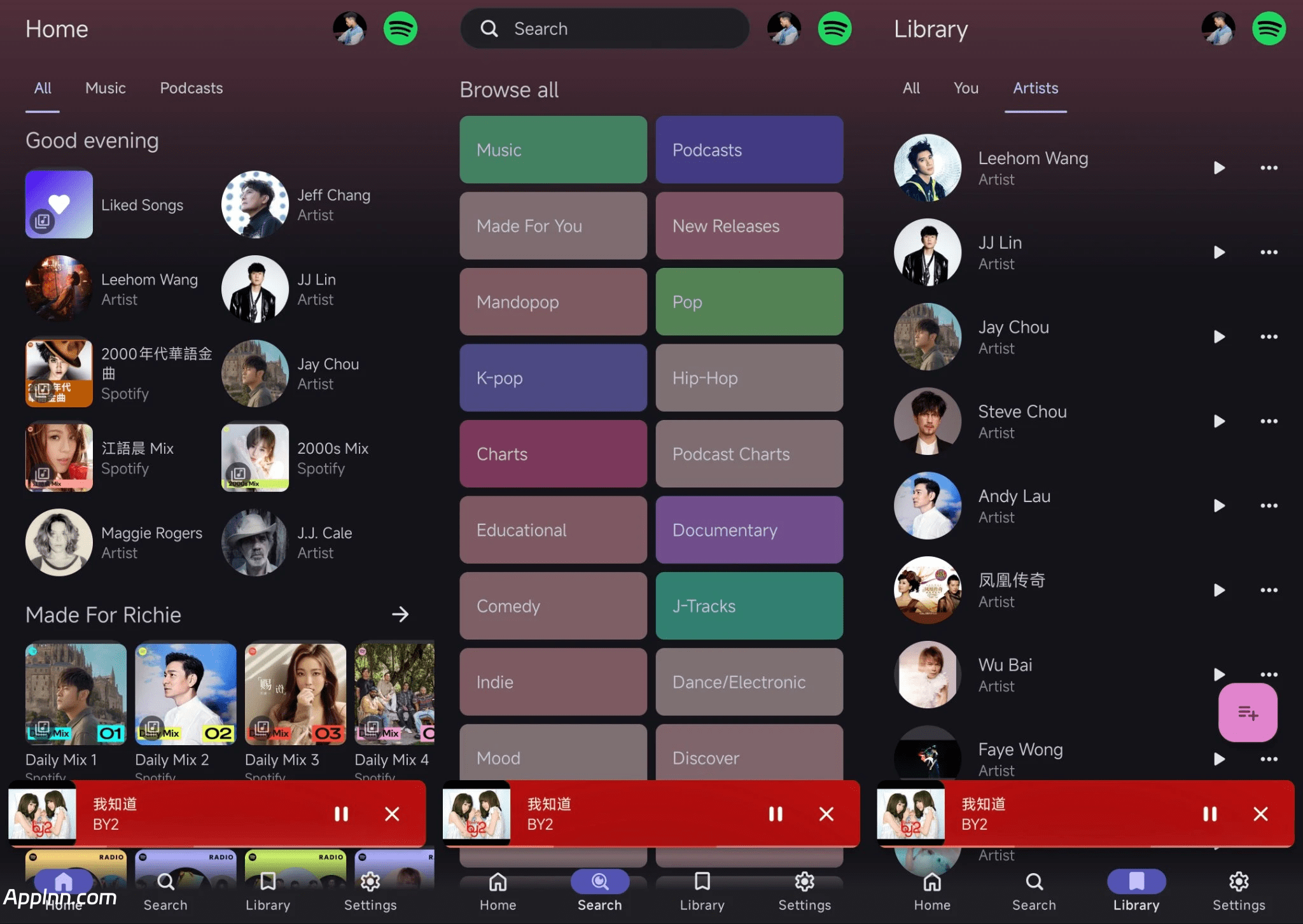This screenshot has width=1303, height=924.
Task: Open the Mandopop browse category
Action: click(x=553, y=302)
